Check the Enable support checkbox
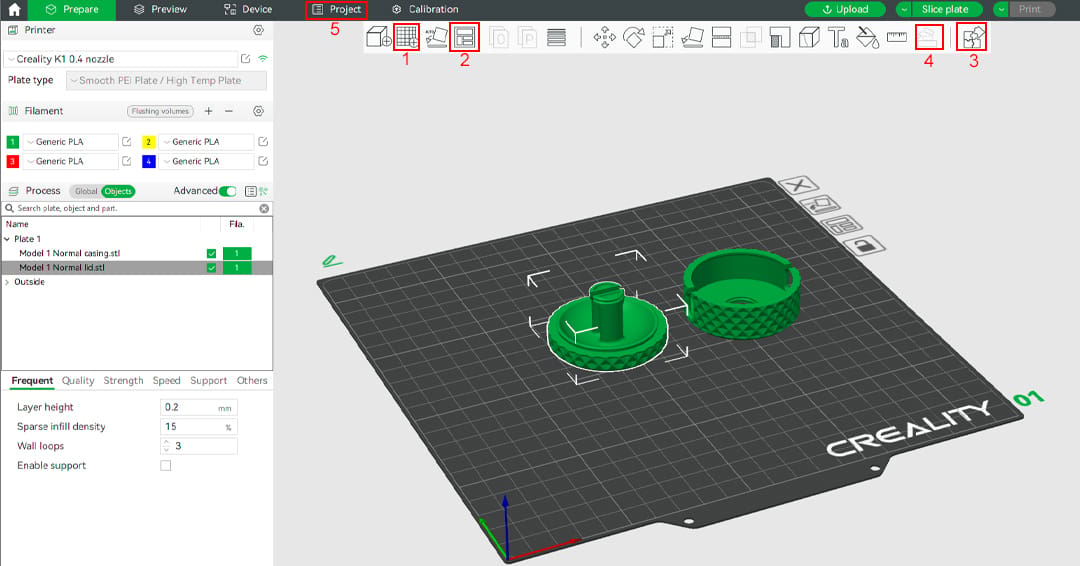The height and width of the screenshot is (566, 1080). (165, 465)
